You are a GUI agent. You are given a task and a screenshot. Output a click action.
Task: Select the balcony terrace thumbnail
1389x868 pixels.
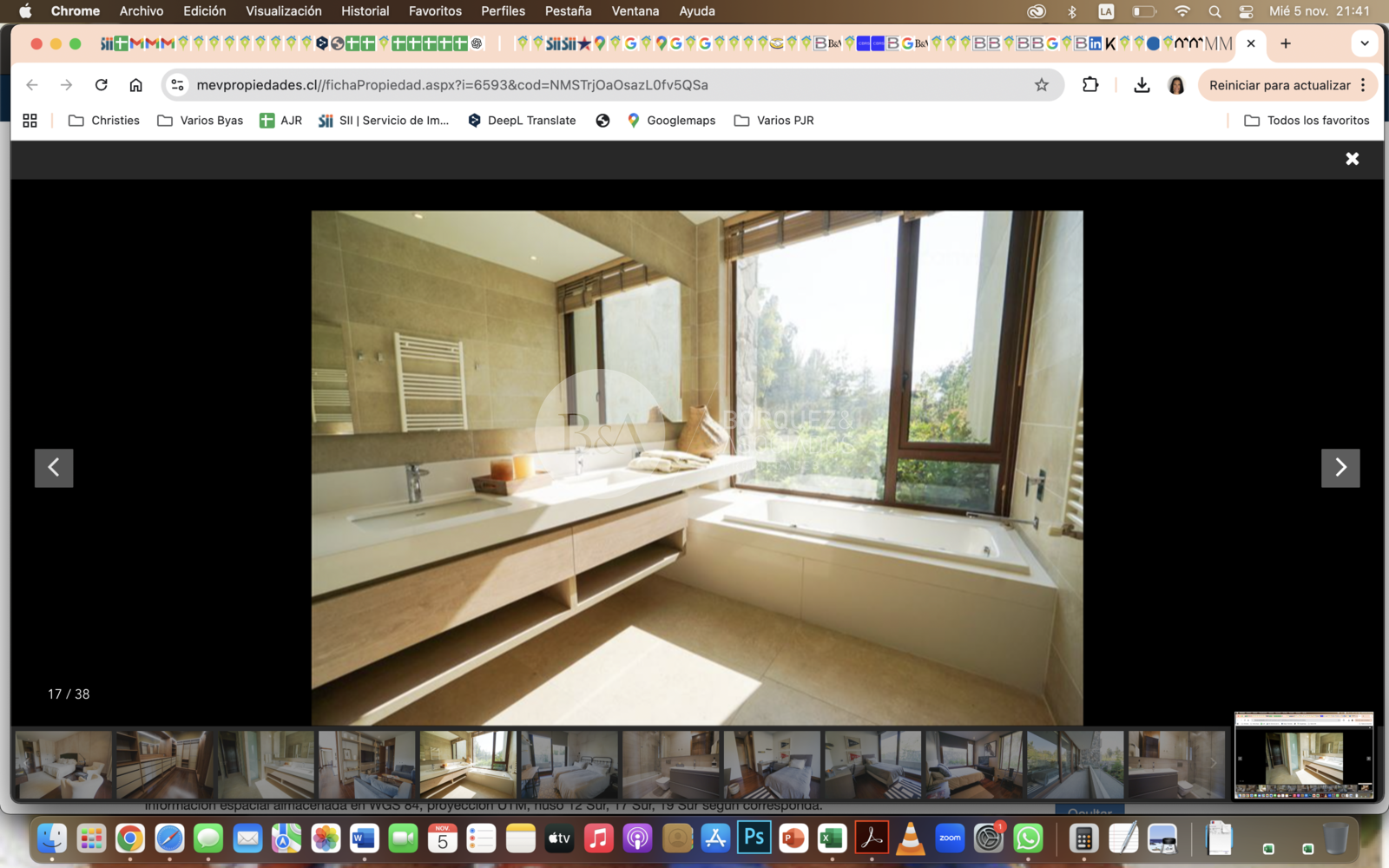(x=1075, y=764)
